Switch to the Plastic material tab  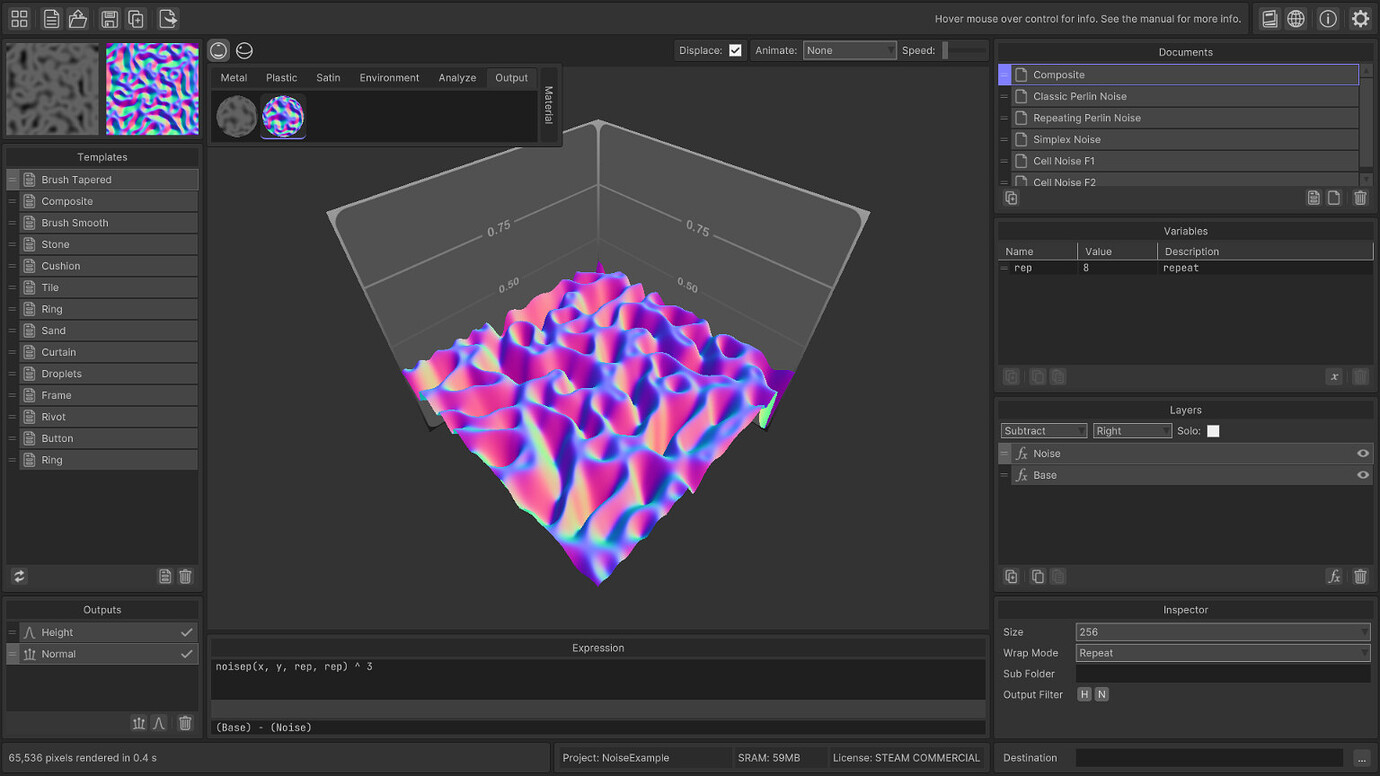281,77
